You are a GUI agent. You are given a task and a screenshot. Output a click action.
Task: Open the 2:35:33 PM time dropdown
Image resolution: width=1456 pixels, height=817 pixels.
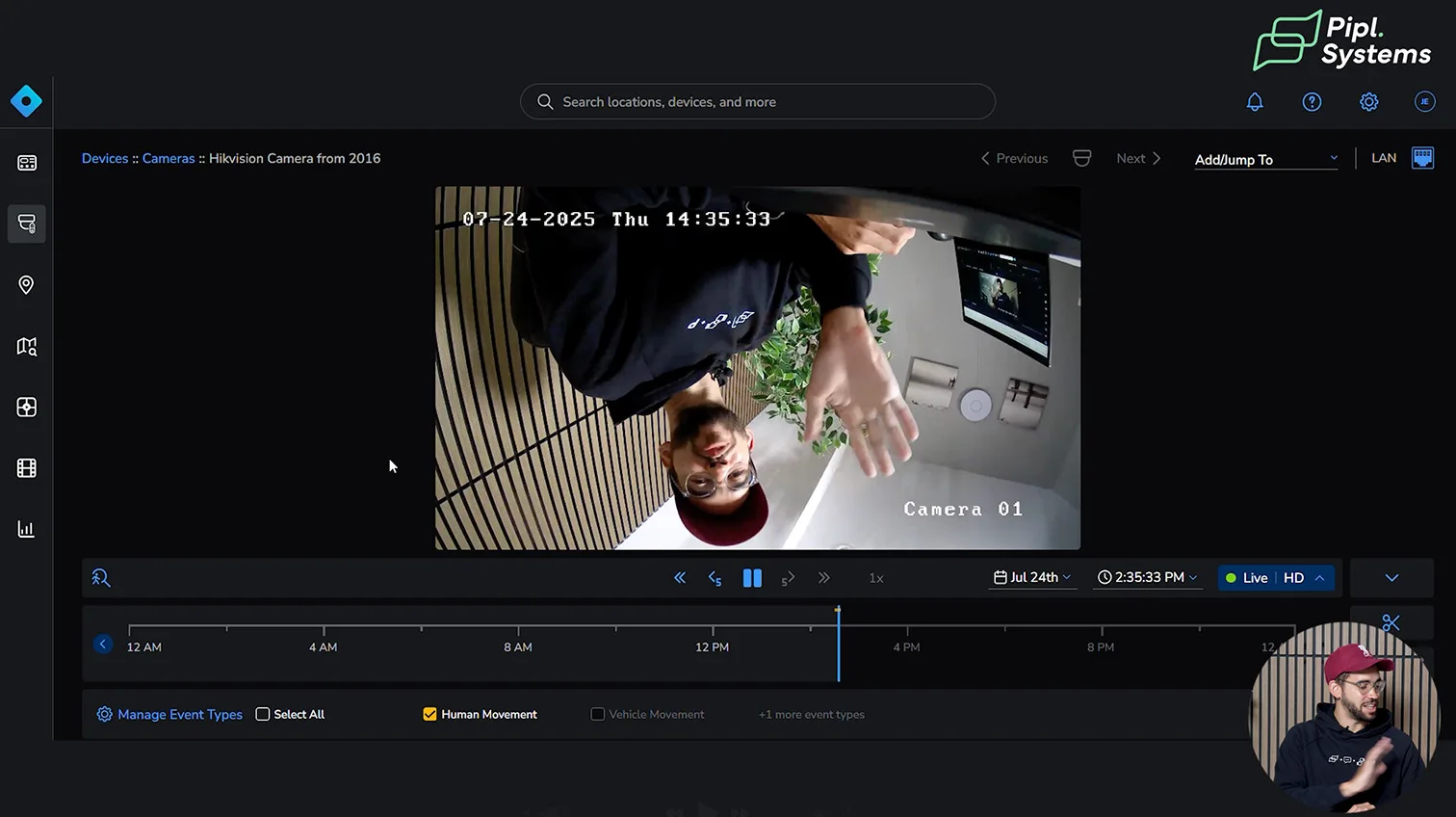pos(1147,577)
